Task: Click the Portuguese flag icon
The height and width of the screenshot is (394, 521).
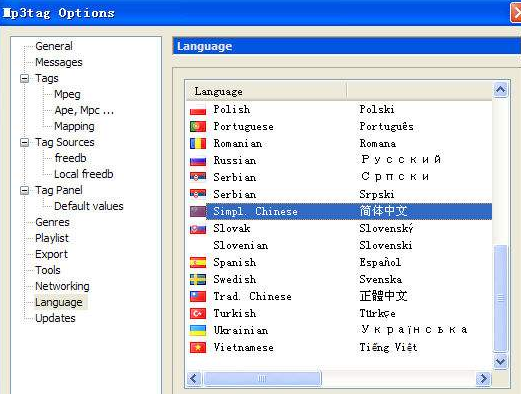Action: [x=198, y=126]
